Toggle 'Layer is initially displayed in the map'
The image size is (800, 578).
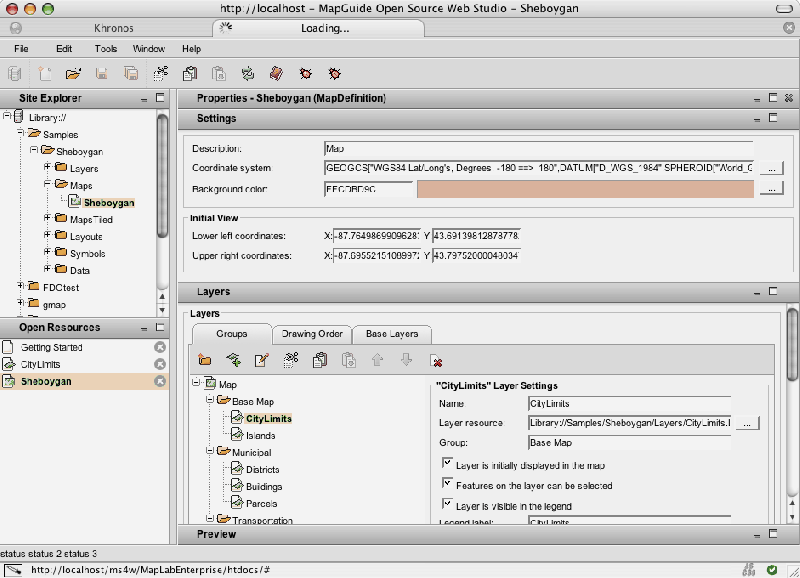point(447,465)
